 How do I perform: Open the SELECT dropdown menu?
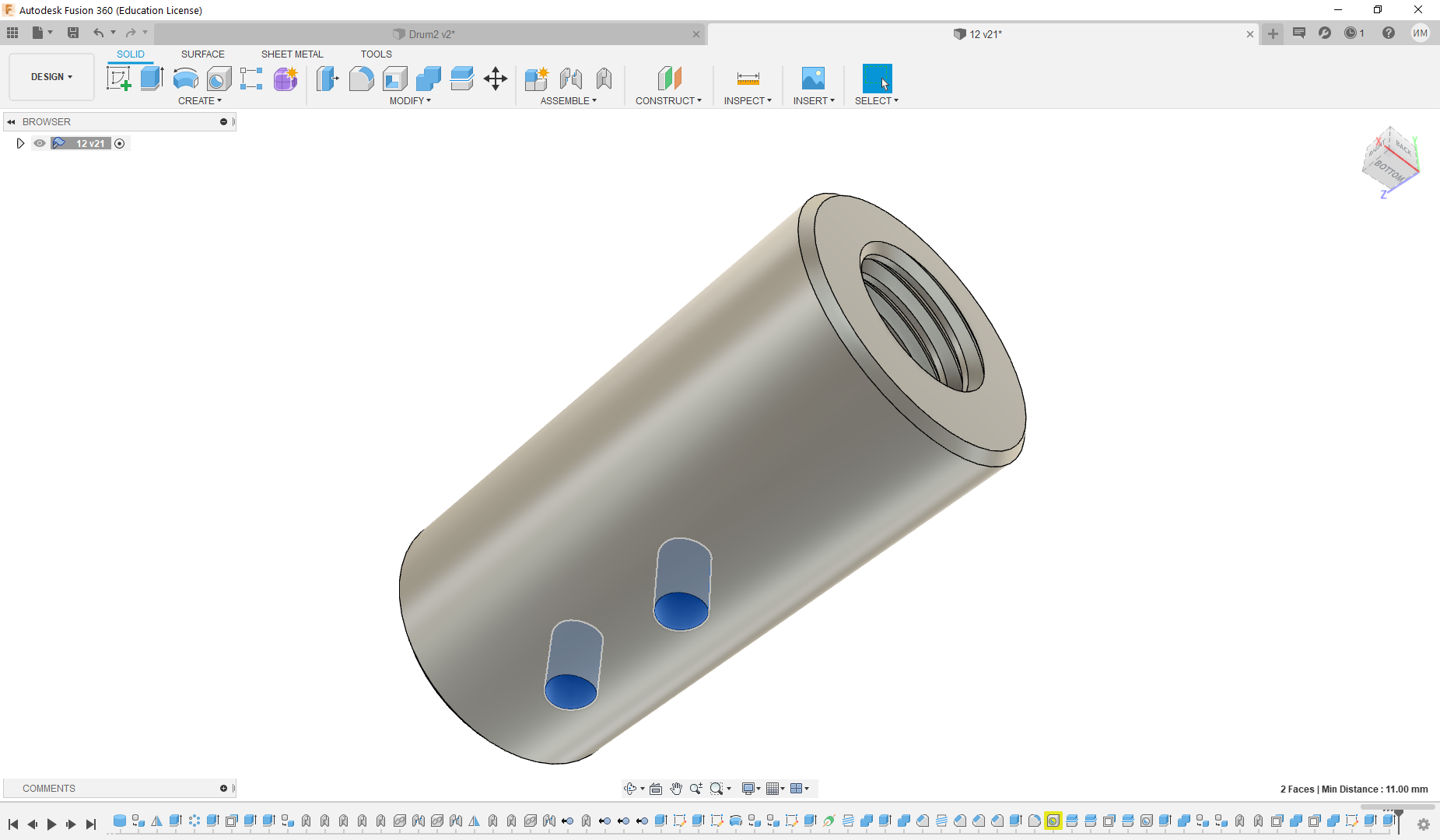point(877,101)
